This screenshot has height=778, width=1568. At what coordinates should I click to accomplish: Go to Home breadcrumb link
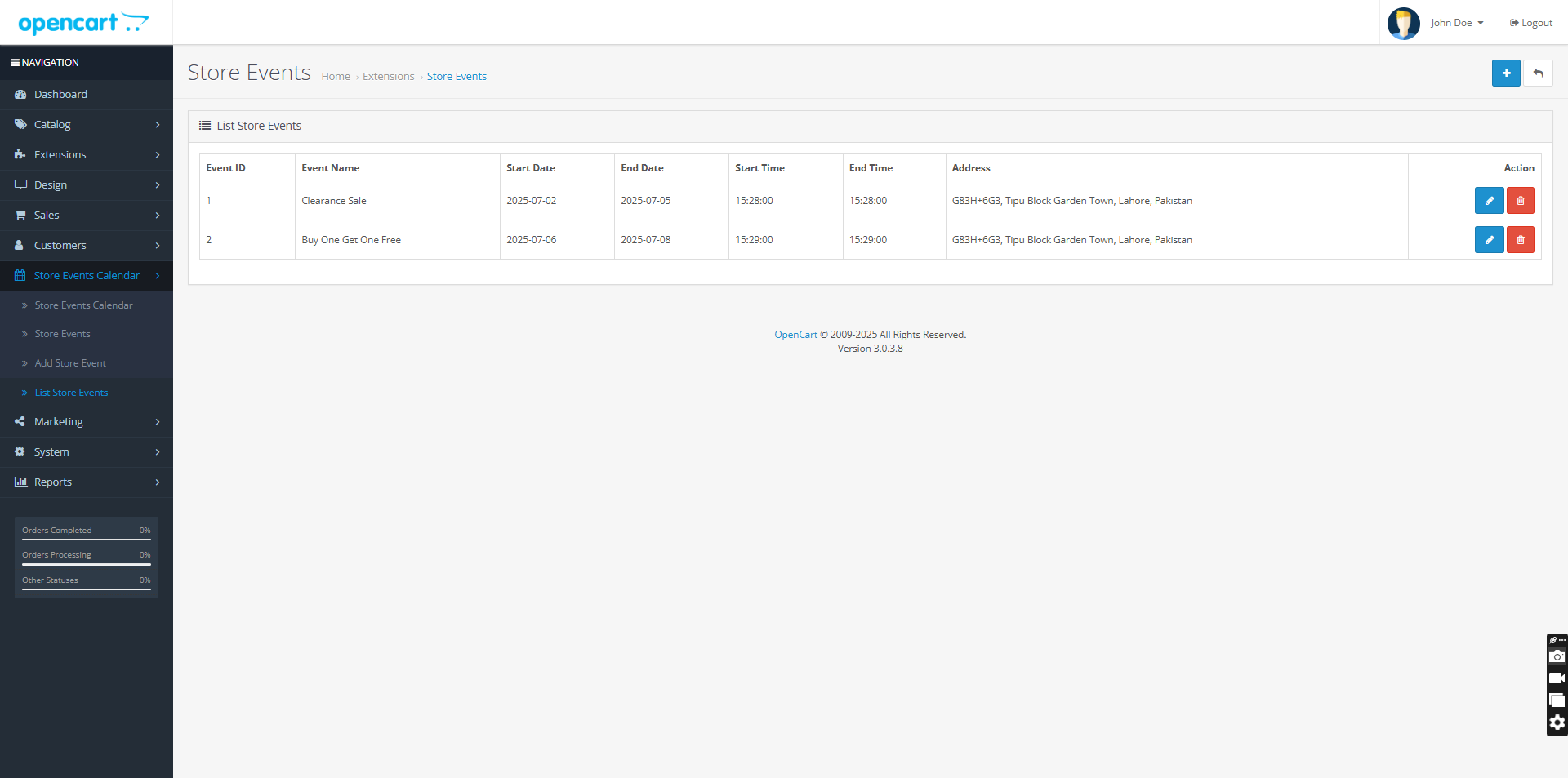tap(335, 77)
